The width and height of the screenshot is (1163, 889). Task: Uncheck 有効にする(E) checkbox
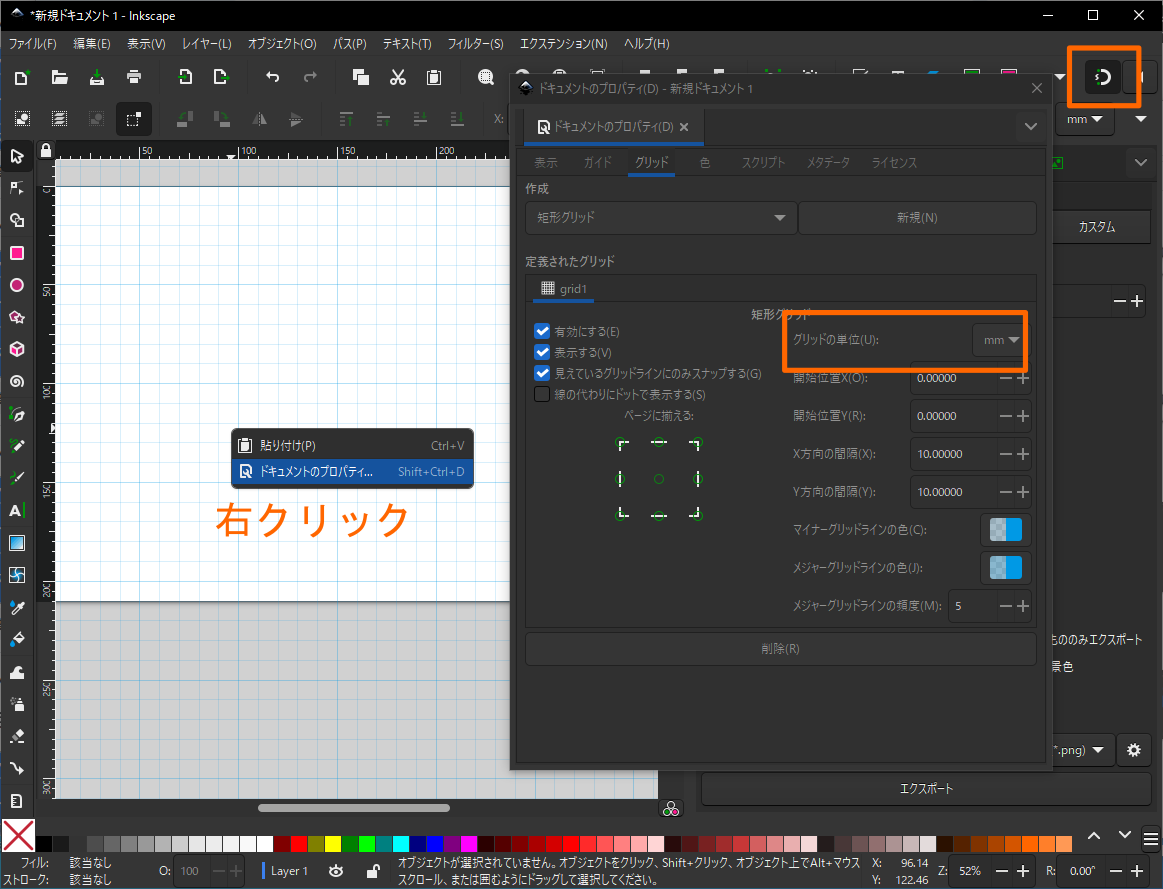pyautogui.click(x=542, y=331)
